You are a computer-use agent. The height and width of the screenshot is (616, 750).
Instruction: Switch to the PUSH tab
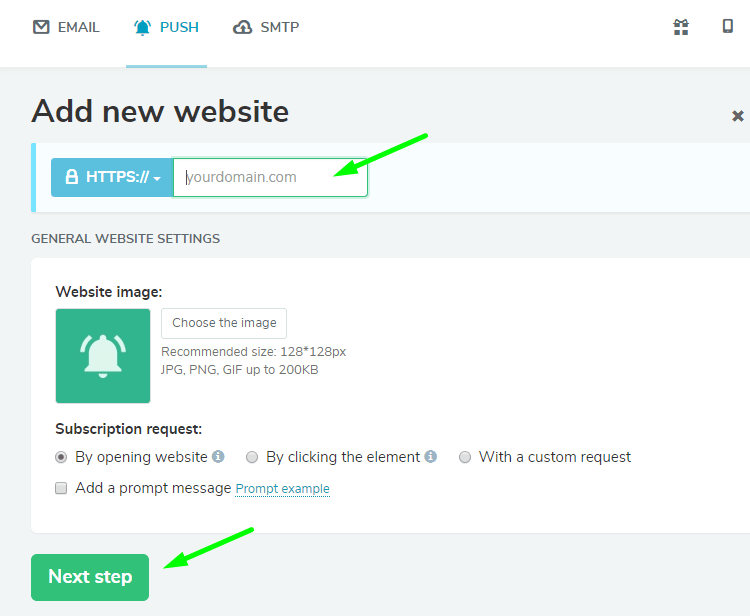coord(166,27)
